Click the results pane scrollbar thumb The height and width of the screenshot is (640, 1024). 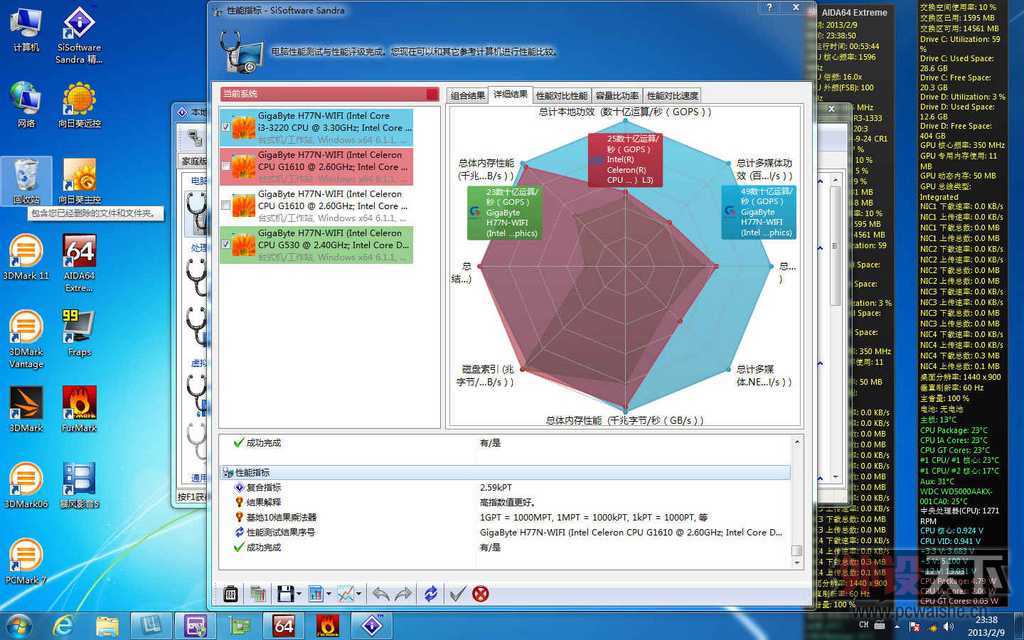pyautogui.click(x=797, y=551)
